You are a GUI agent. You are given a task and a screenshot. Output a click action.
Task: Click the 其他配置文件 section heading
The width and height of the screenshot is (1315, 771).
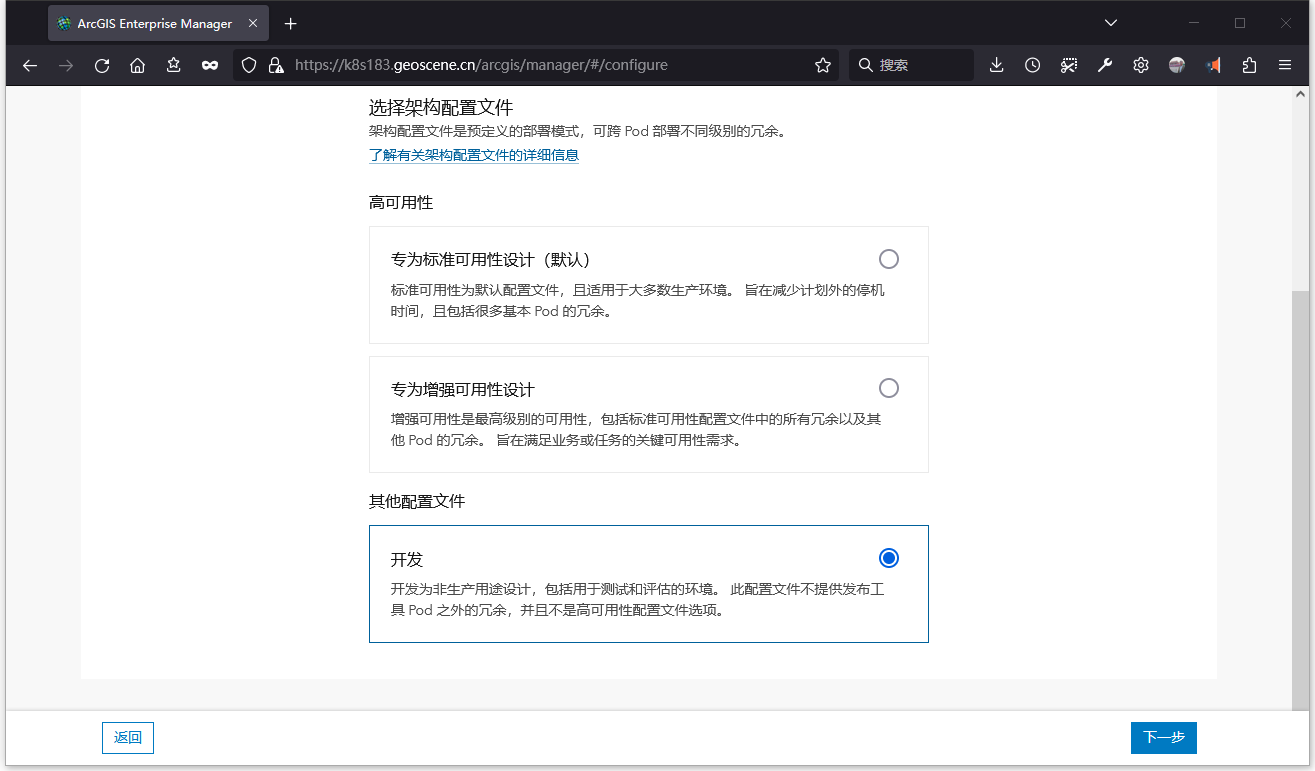417,501
